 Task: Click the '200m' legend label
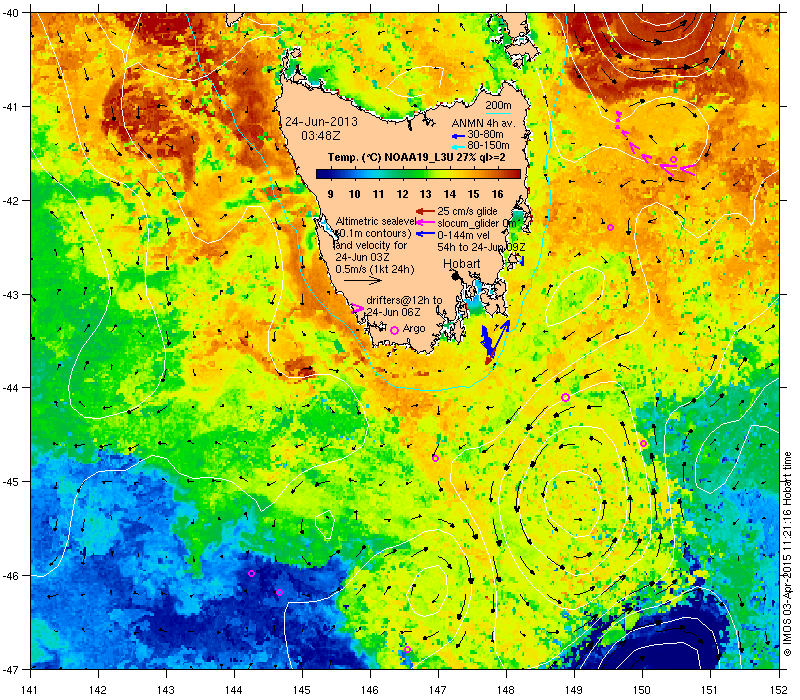pyautogui.click(x=498, y=106)
